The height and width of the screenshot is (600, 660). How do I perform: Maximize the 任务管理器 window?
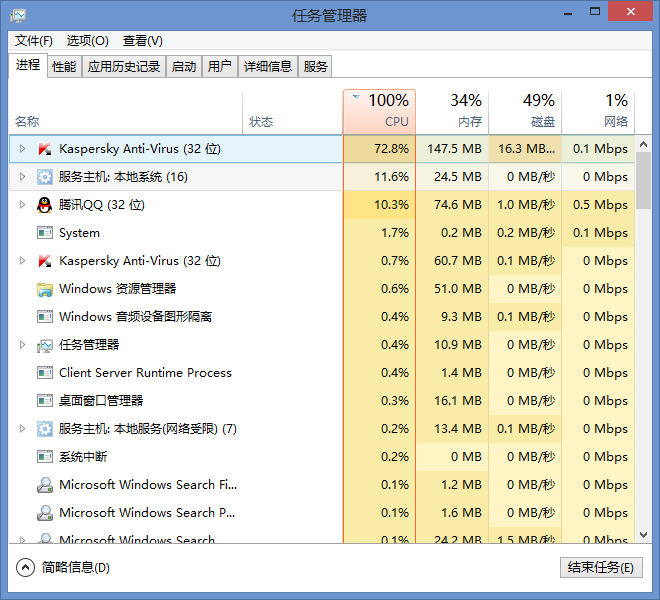click(x=595, y=12)
